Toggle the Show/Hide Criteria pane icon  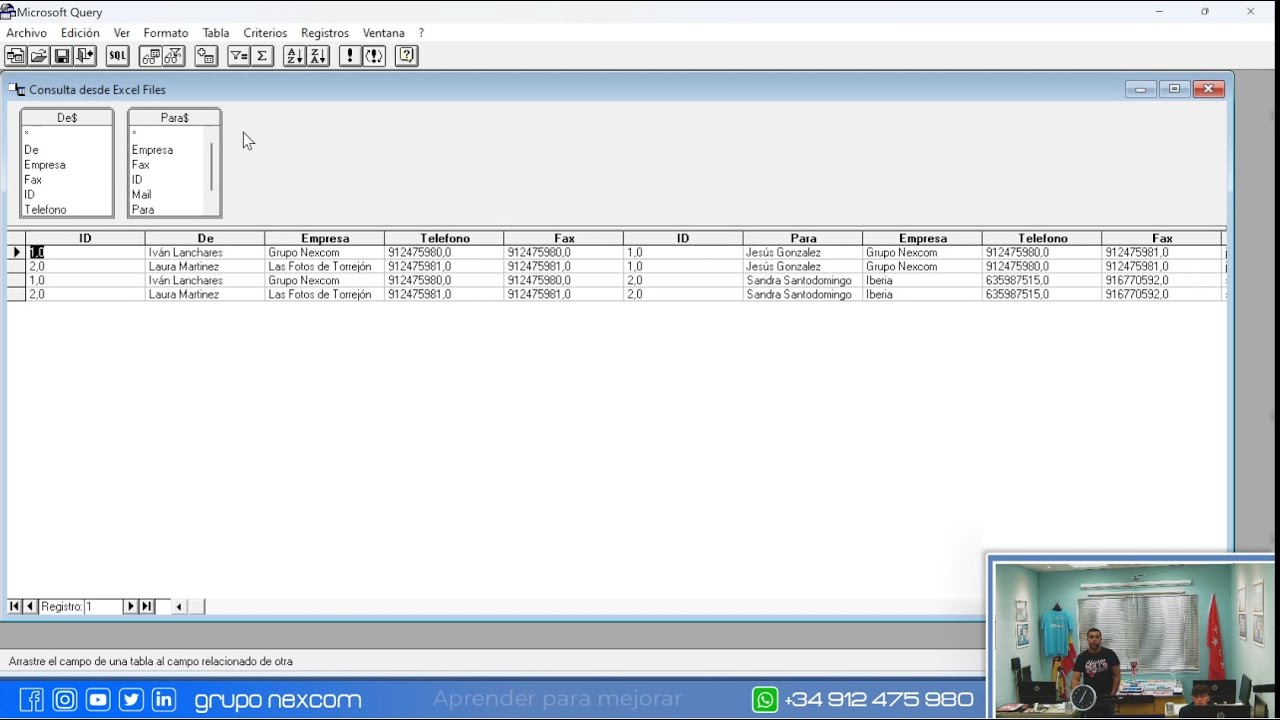click(174, 56)
